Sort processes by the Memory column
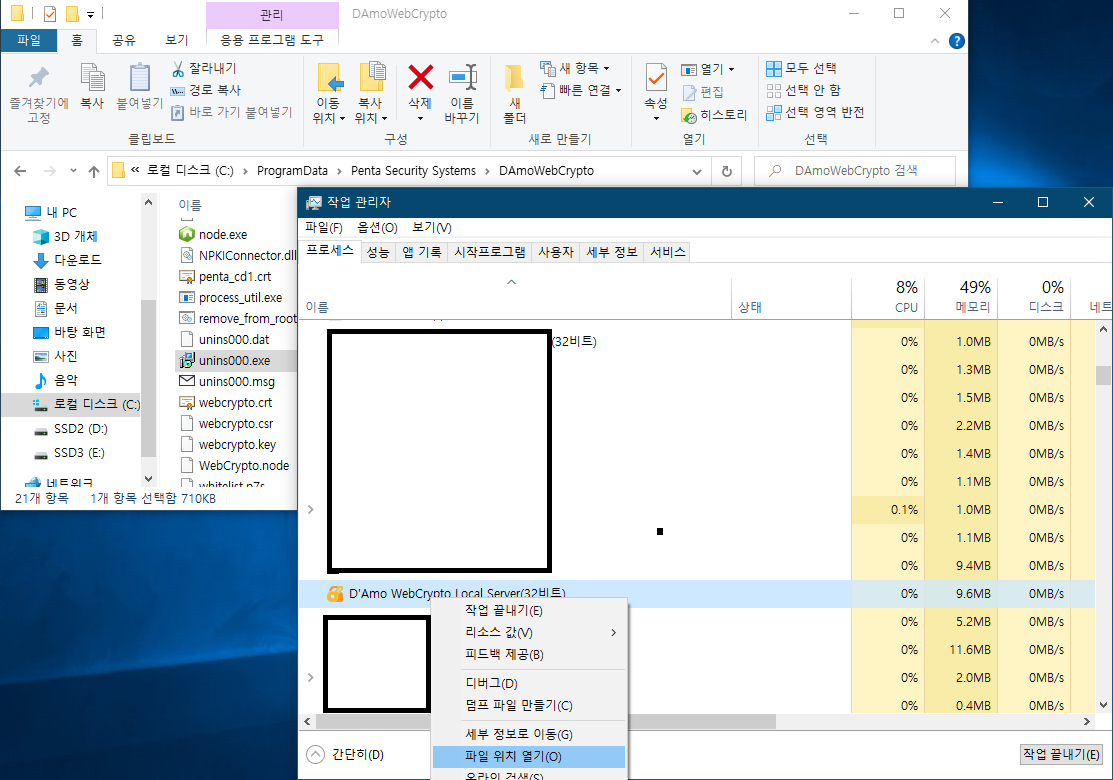This screenshot has height=780, width=1113. click(x=961, y=297)
